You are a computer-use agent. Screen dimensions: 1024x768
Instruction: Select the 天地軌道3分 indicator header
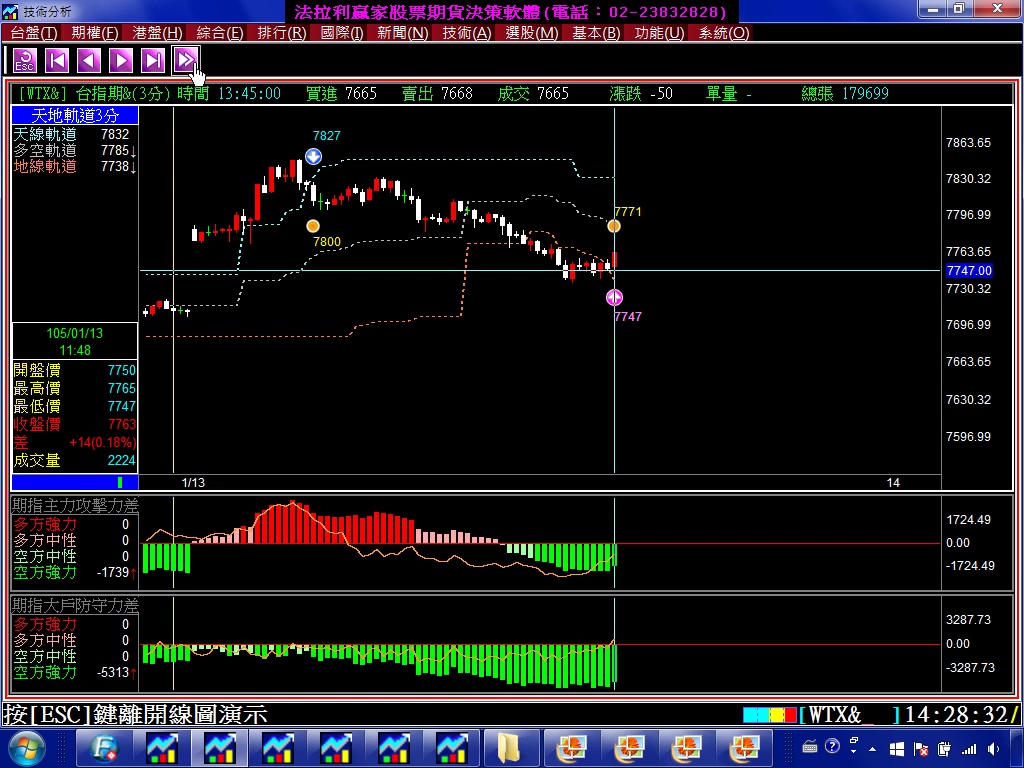(75, 116)
